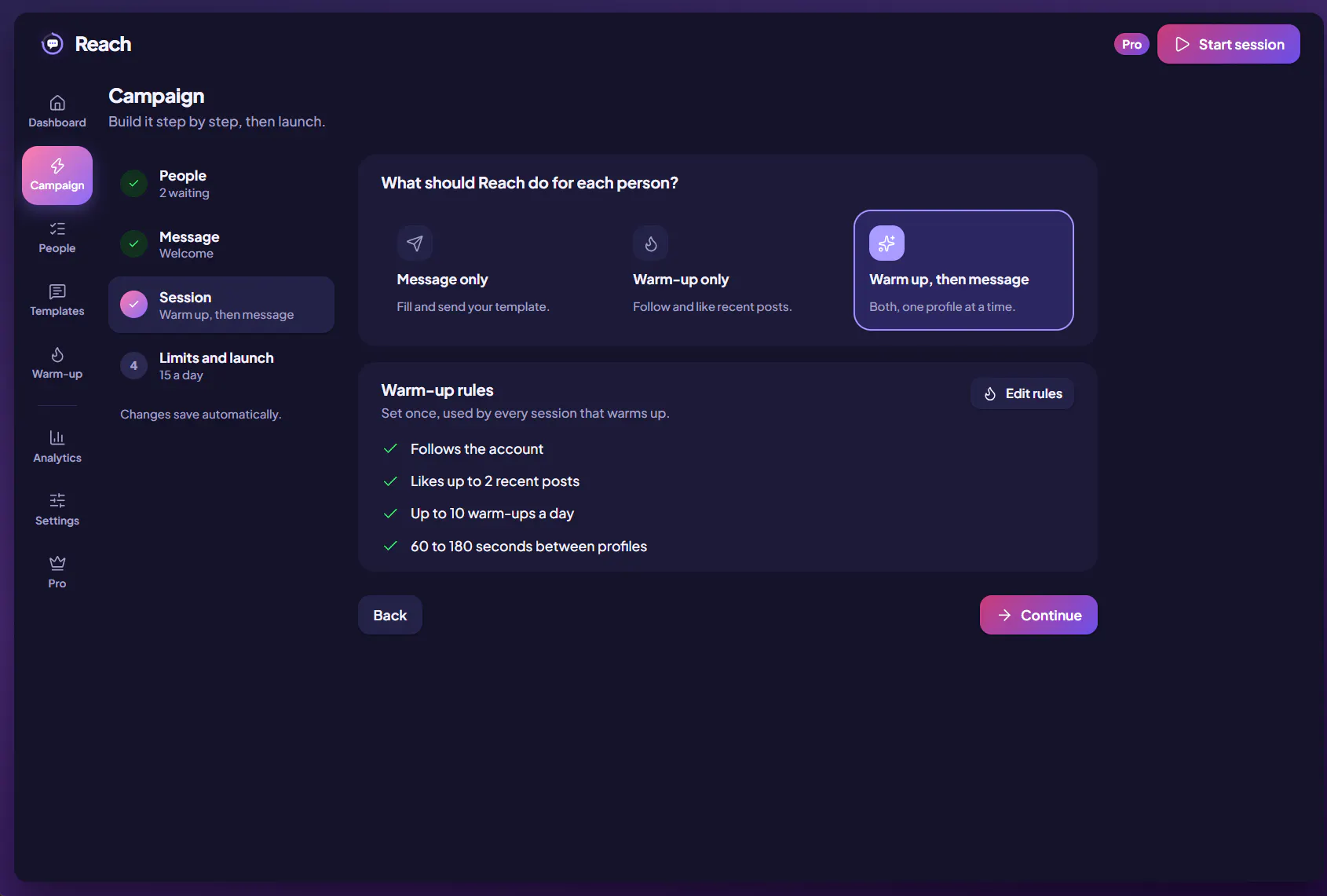This screenshot has height=896, width=1327.
Task: Click 'Build it step by step, then launch.' subtitle
Action: (217, 122)
